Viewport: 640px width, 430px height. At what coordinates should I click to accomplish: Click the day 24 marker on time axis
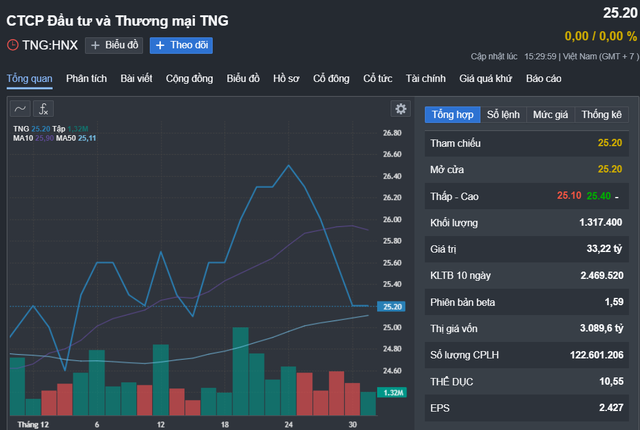tap(289, 424)
